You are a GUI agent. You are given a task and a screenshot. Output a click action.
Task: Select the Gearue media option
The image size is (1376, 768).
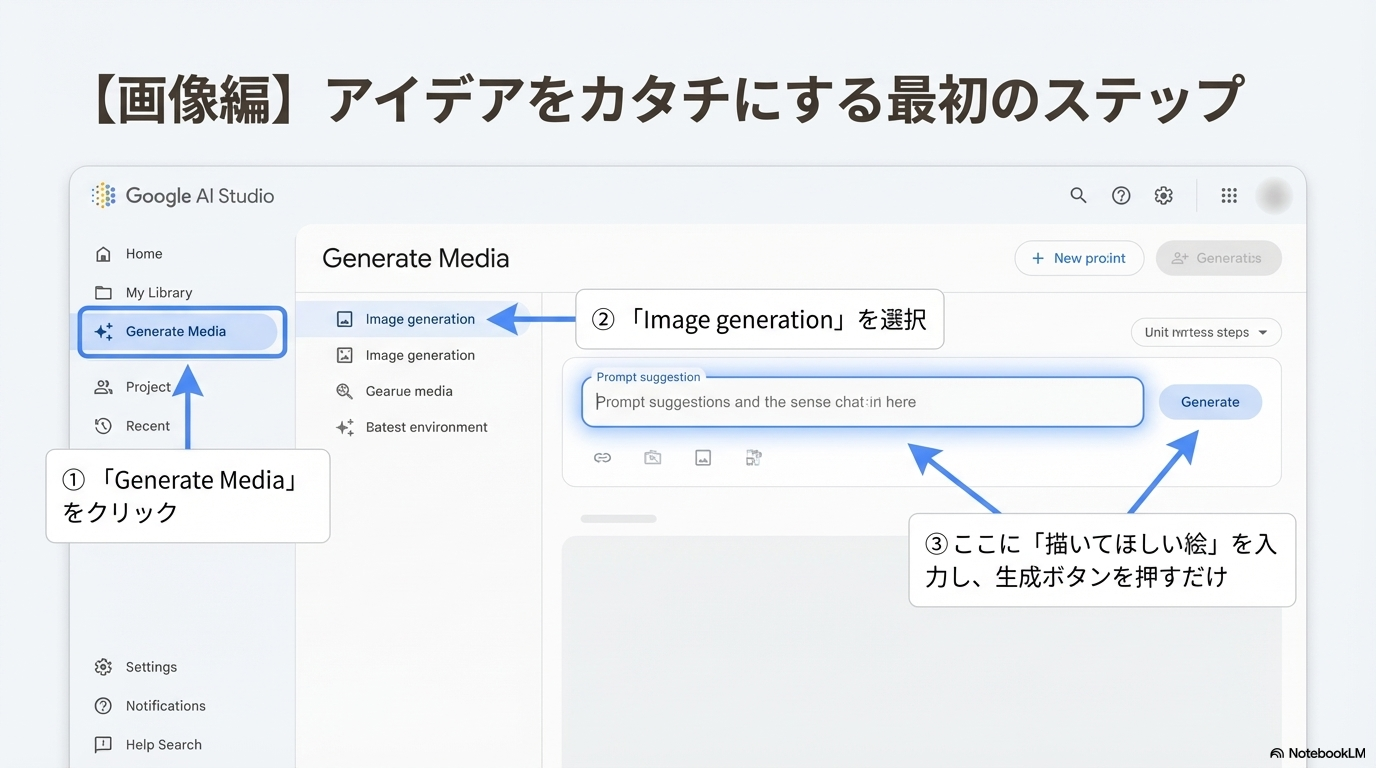click(x=408, y=391)
